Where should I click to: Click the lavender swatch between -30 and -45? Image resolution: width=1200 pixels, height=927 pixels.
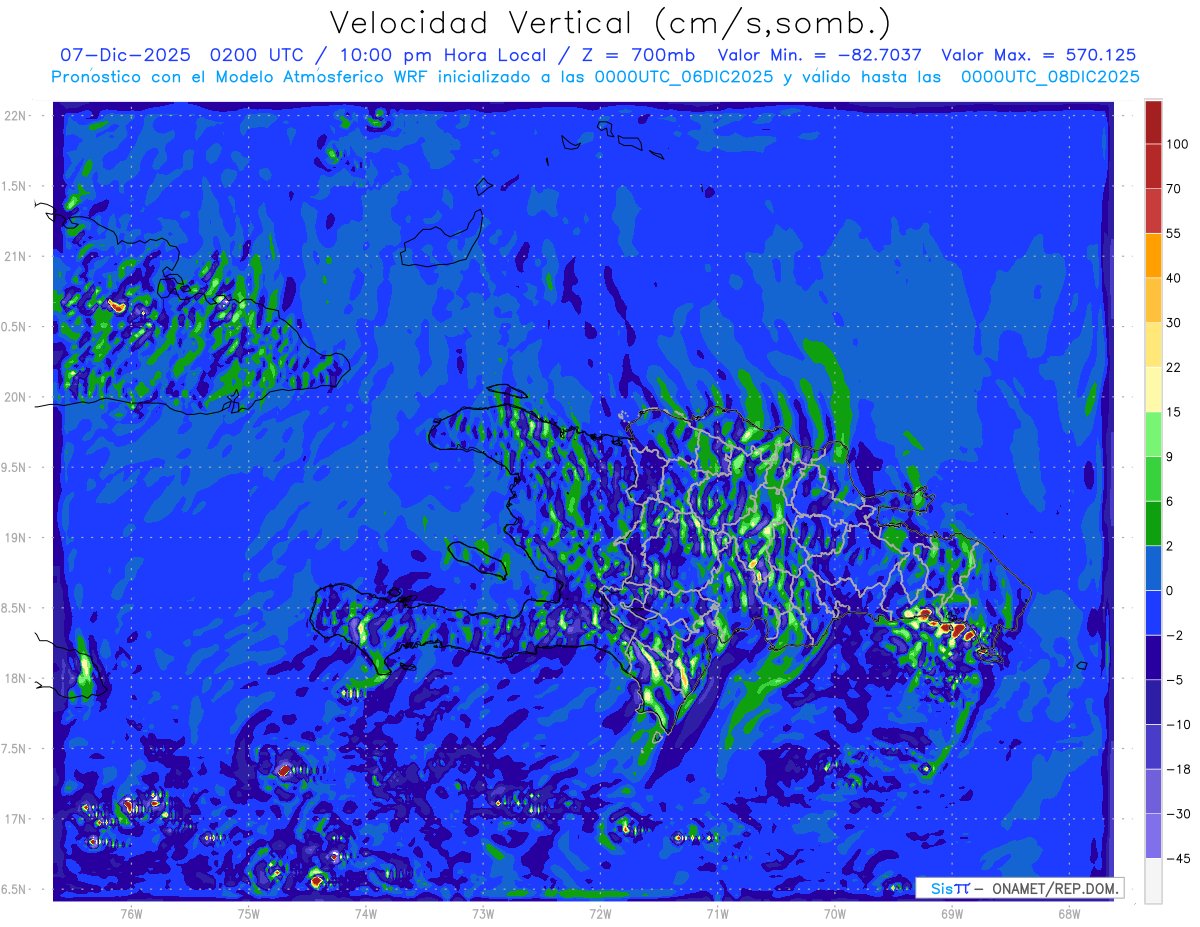1153,834
